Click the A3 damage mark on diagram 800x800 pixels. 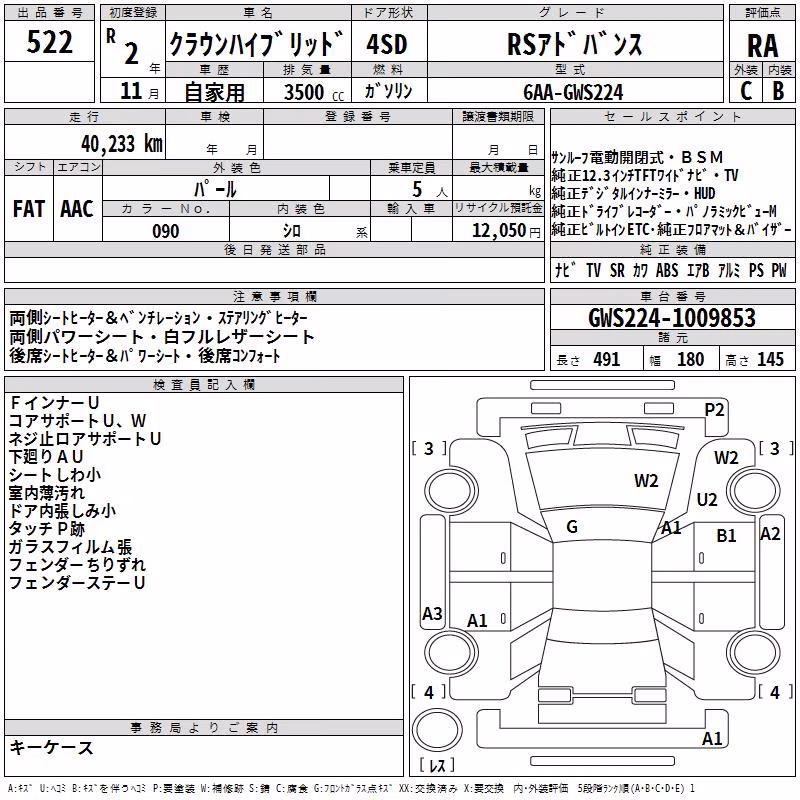tap(432, 613)
